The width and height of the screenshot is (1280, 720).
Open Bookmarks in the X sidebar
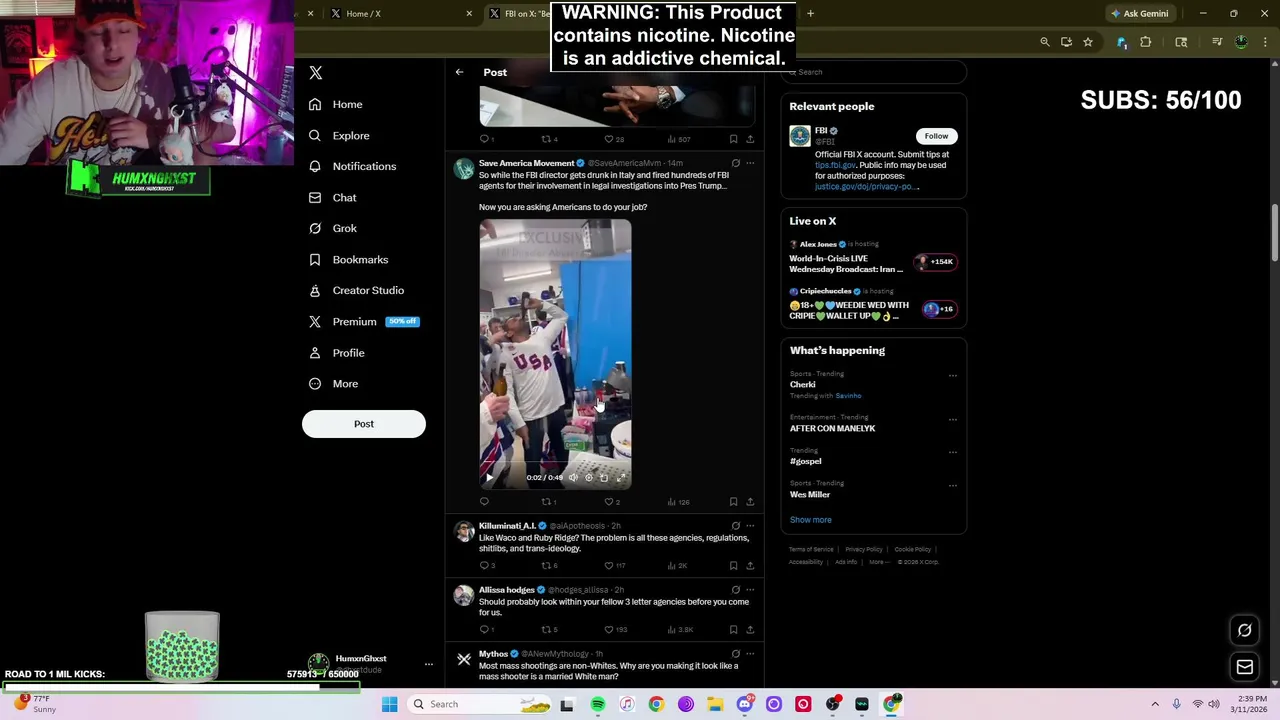(x=349, y=259)
